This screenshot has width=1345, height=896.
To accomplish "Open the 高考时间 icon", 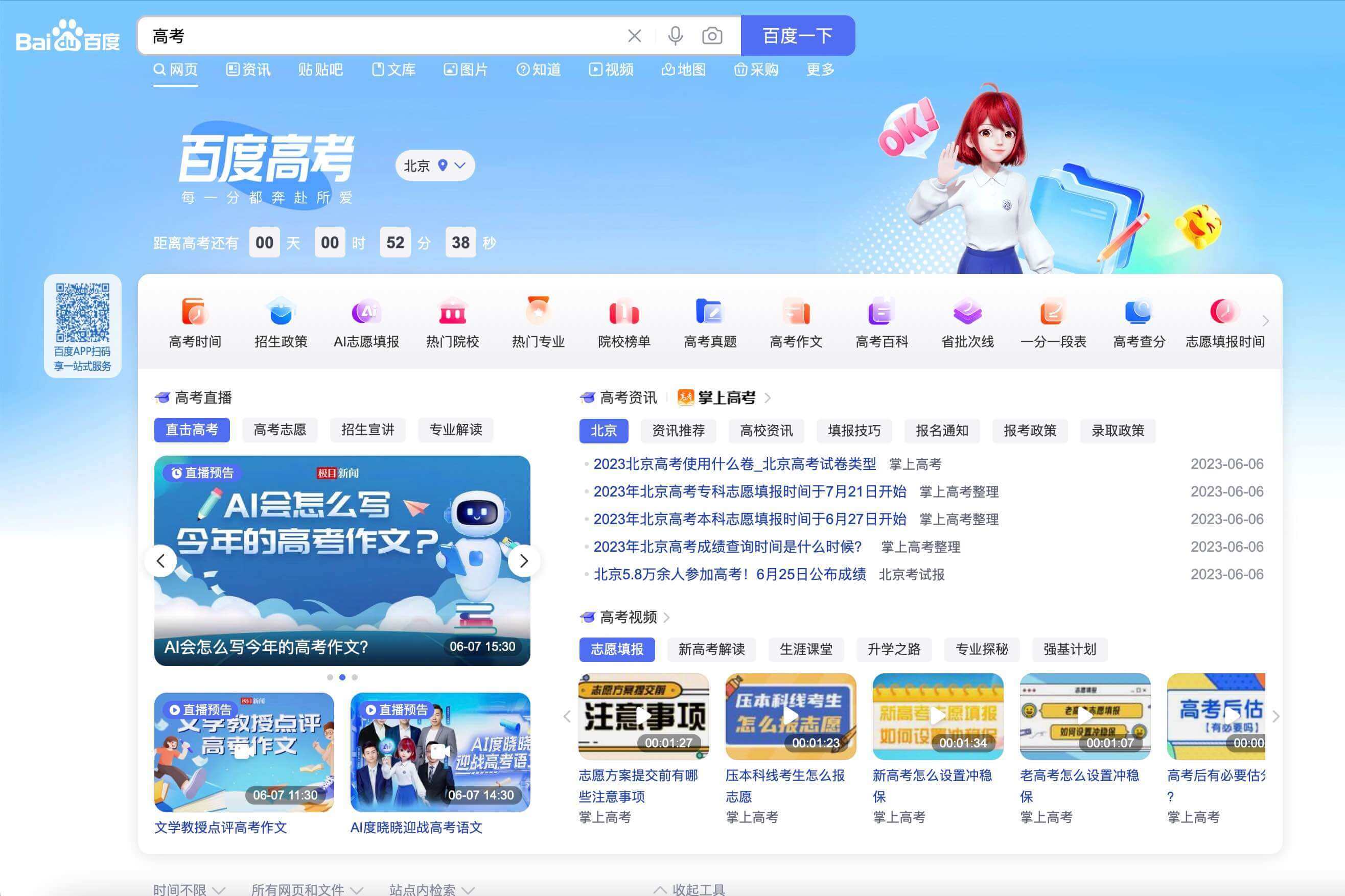I will tap(195, 323).
